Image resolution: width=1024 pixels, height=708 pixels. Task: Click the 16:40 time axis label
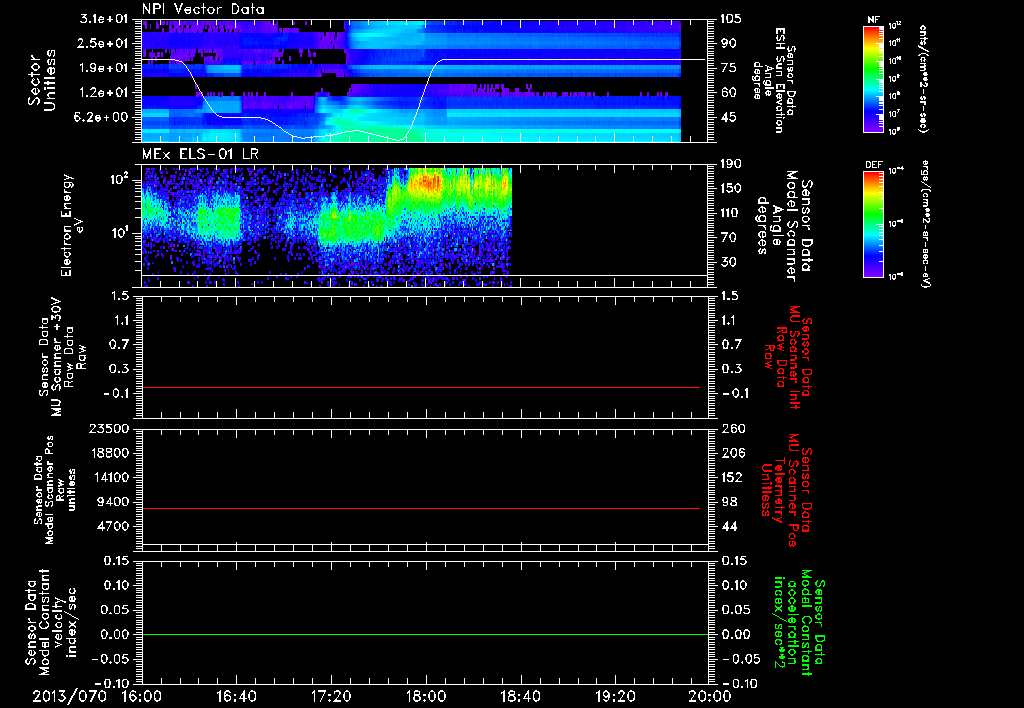pyautogui.click(x=237, y=696)
